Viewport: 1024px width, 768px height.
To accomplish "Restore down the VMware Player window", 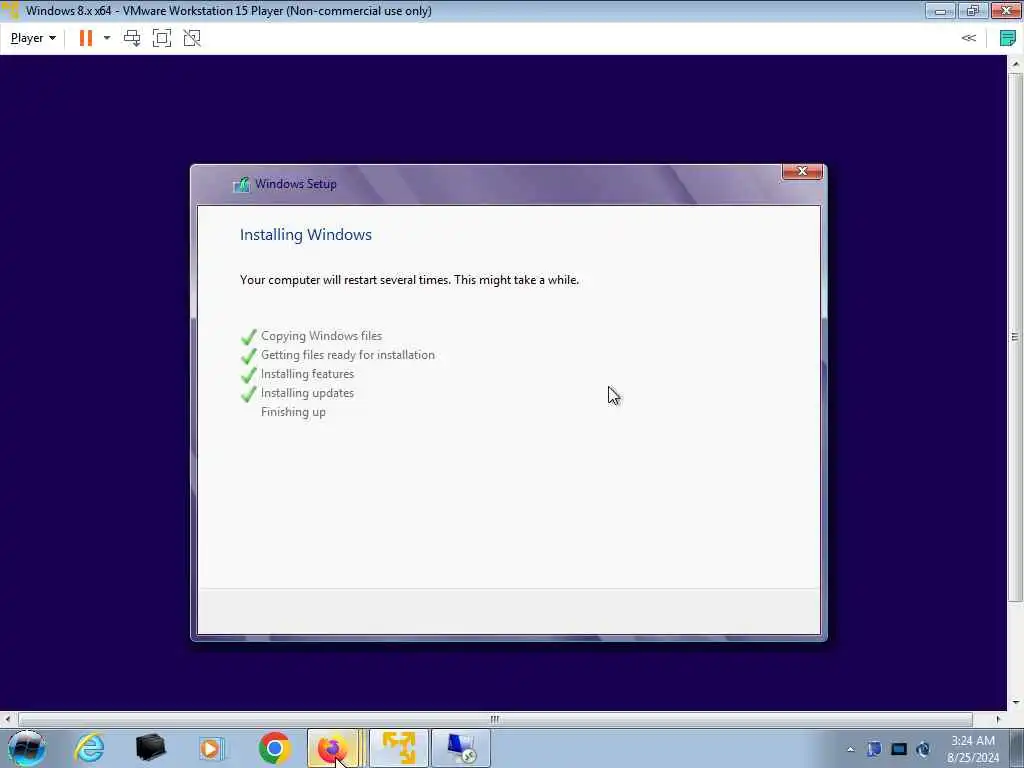I will click(973, 10).
